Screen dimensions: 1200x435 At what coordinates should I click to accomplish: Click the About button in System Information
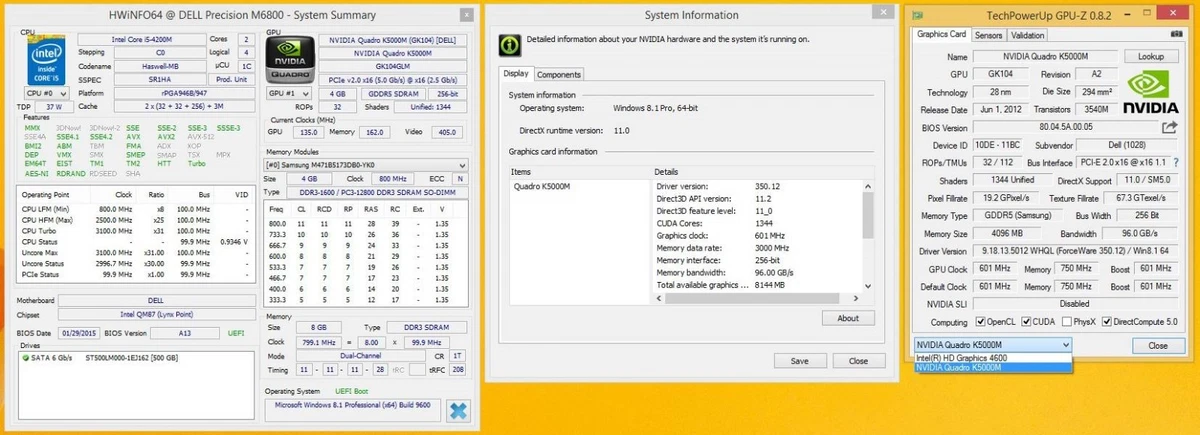click(x=847, y=318)
